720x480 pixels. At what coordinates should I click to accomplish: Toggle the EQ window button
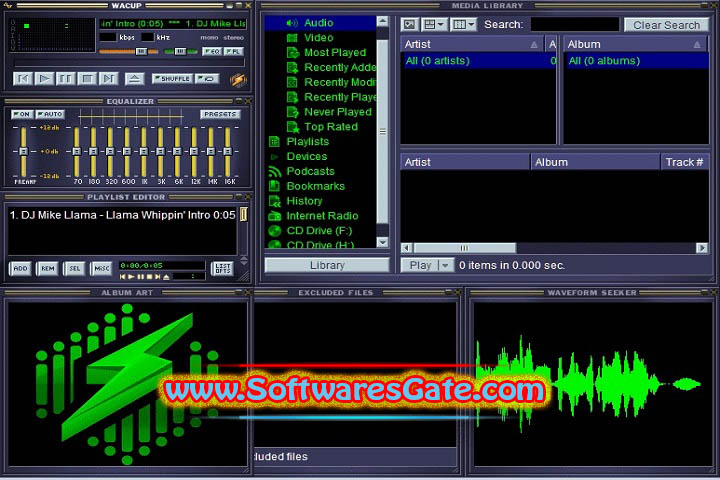tap(212, 51)
